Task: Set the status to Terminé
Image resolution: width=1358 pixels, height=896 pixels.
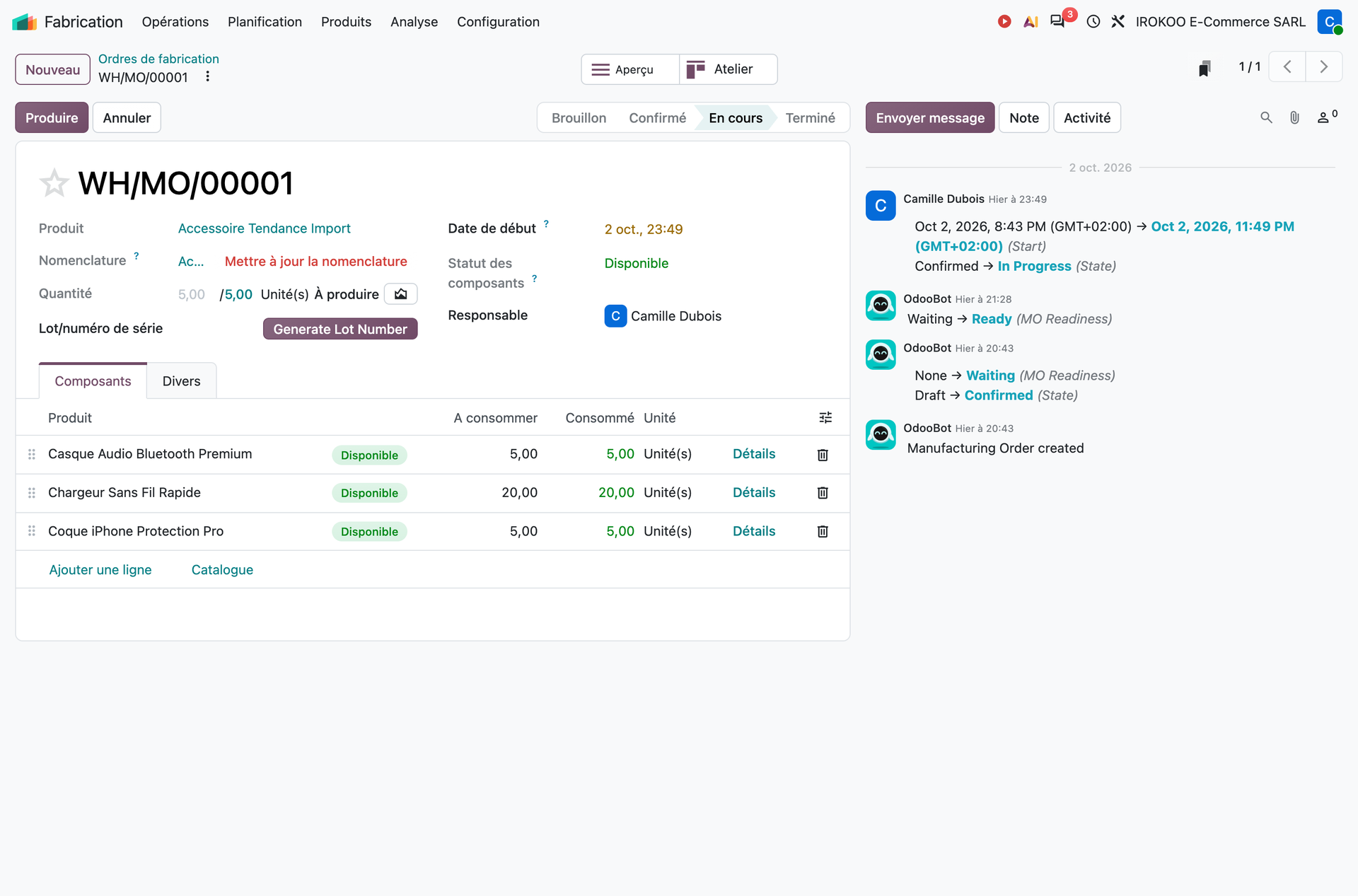Action: [810, 118]
